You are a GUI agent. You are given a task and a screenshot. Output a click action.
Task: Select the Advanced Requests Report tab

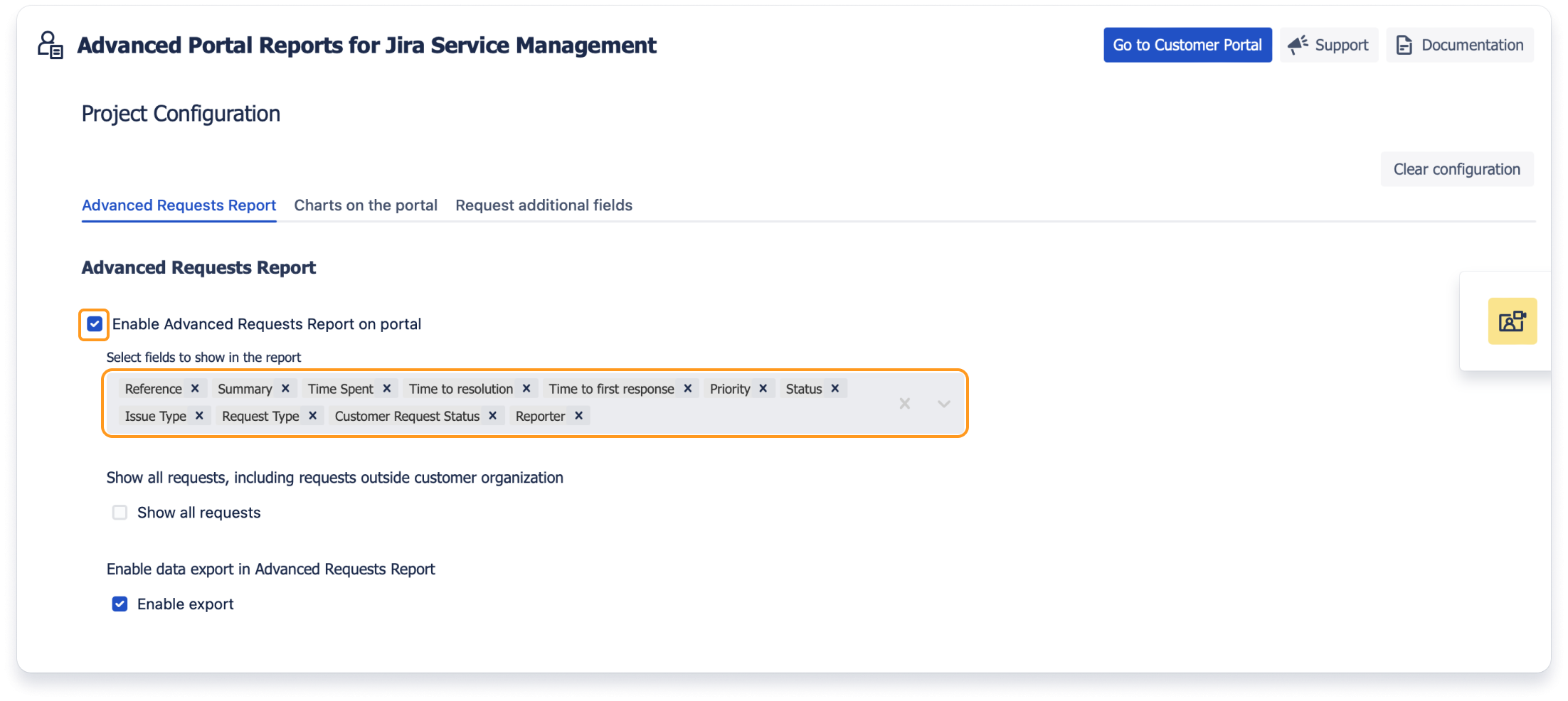coord(179,205)
